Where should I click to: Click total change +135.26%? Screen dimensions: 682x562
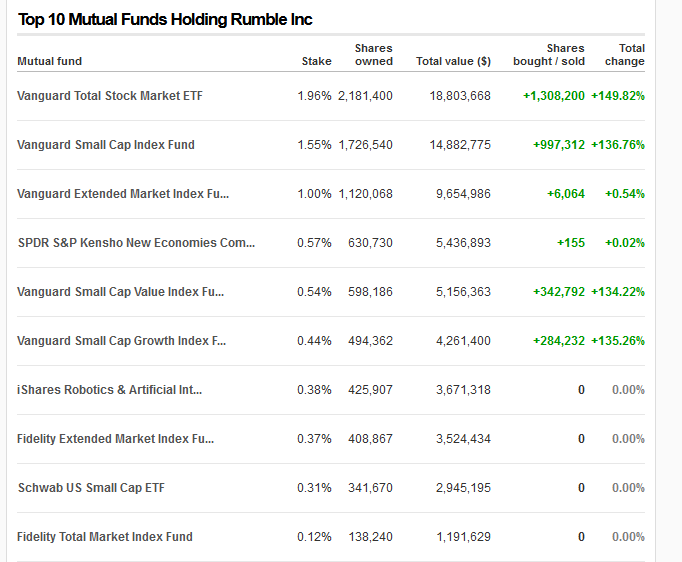pos(618,341)
